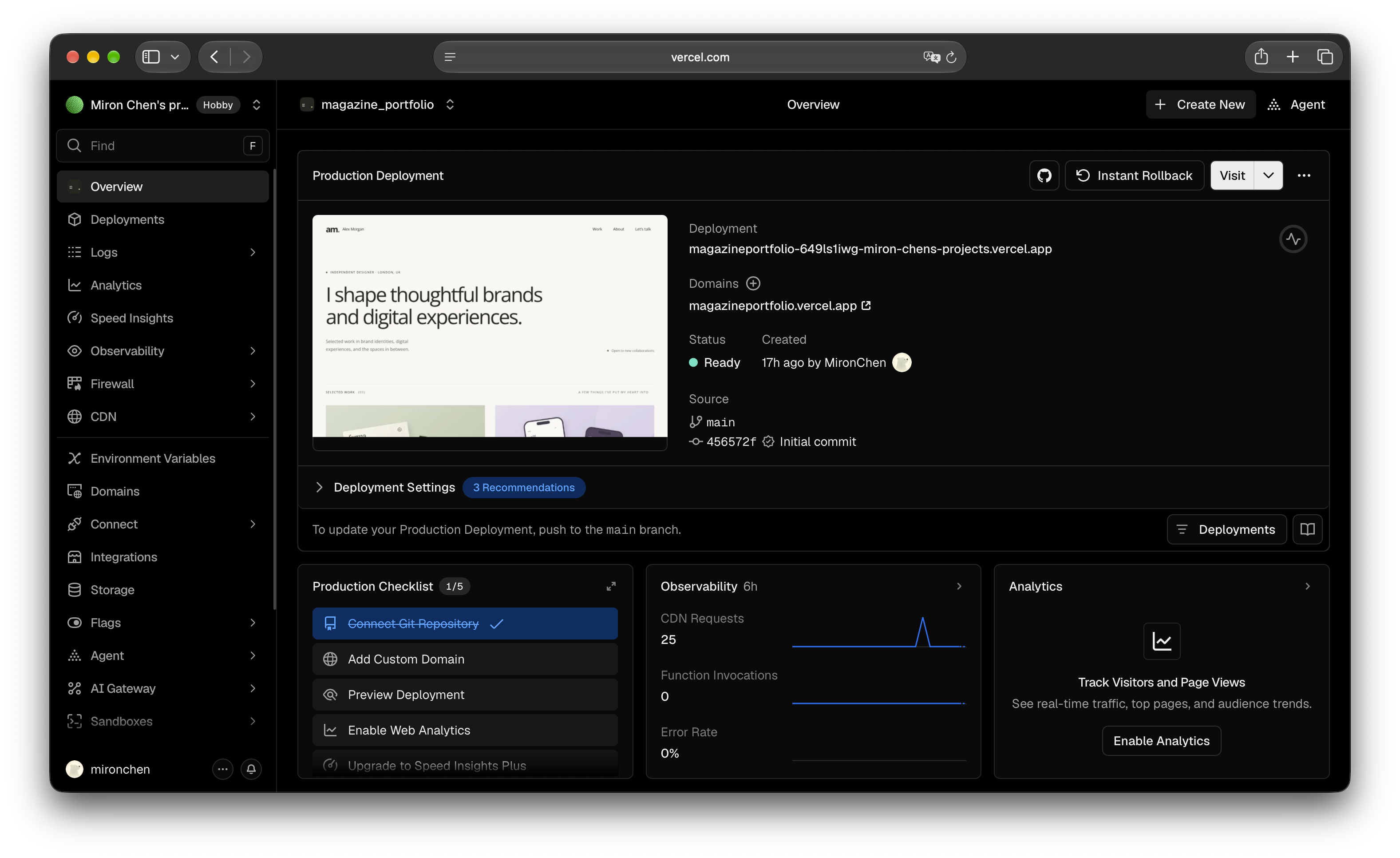The image size is (1400, 858).
Task: Open the three-dot more options menu
Action: click(1304, 176)
